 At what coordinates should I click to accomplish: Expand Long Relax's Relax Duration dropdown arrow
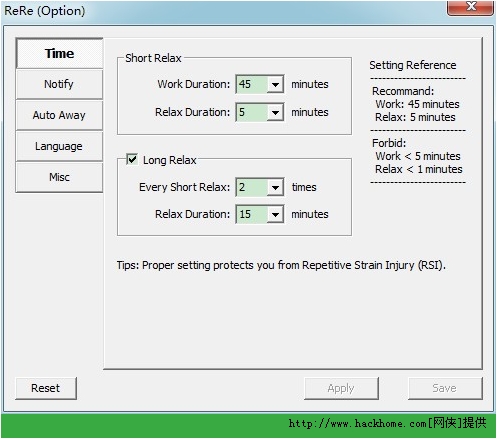coord(275,214)
